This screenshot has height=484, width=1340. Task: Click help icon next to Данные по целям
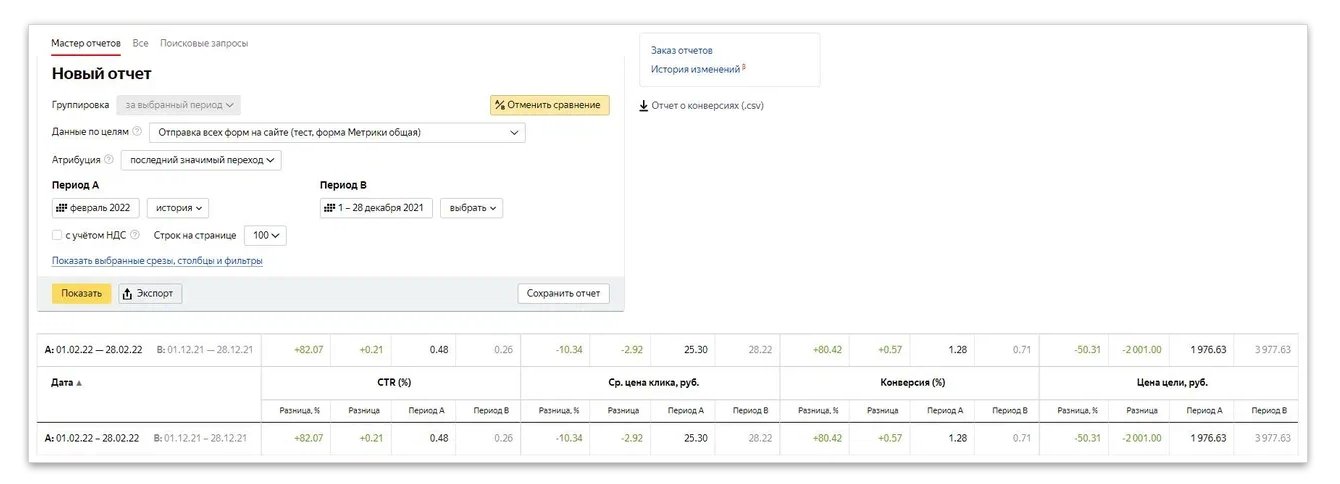(x=137, y=132)
